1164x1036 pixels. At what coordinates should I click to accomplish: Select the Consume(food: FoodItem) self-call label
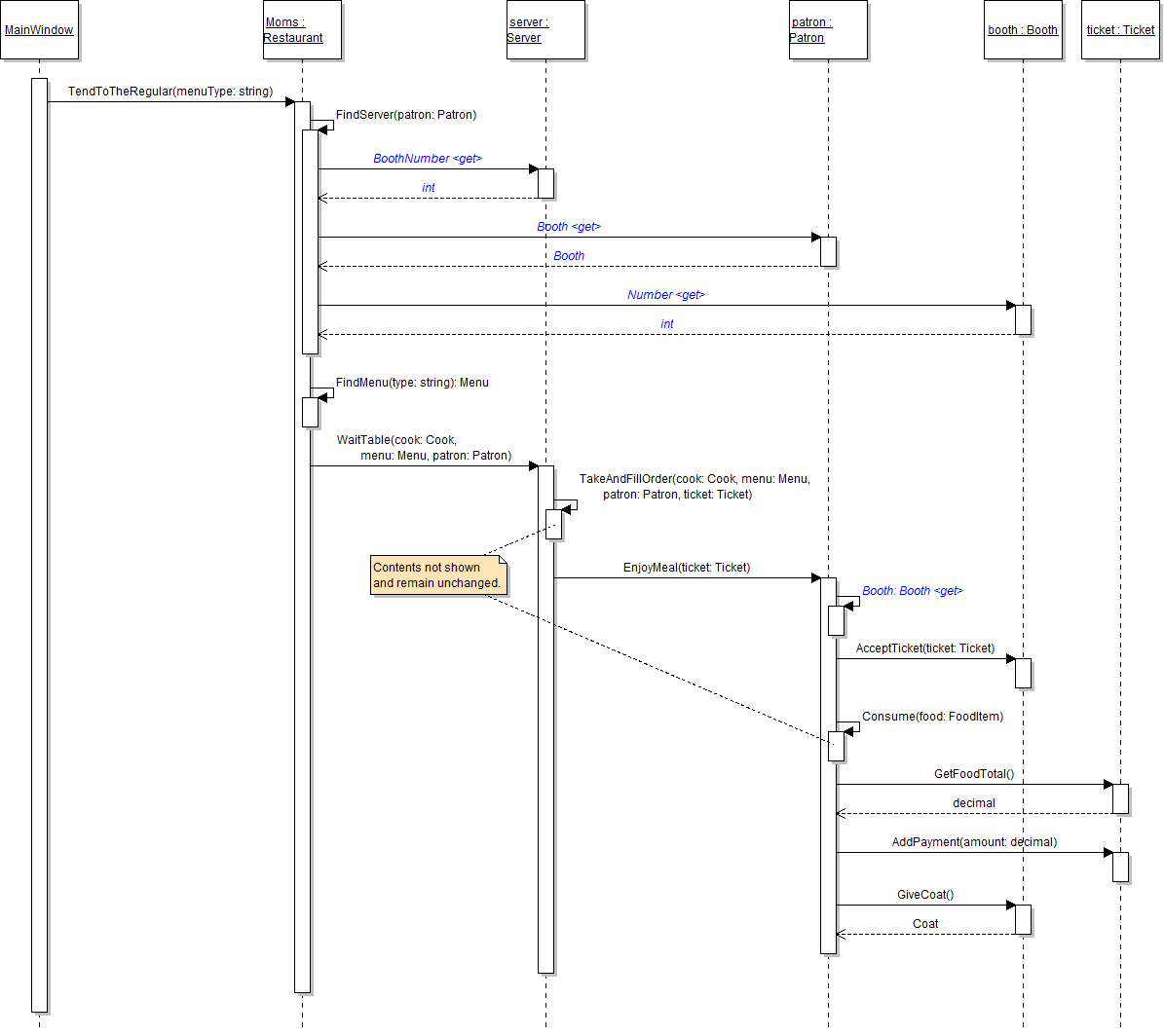click(x=932, y=717)
